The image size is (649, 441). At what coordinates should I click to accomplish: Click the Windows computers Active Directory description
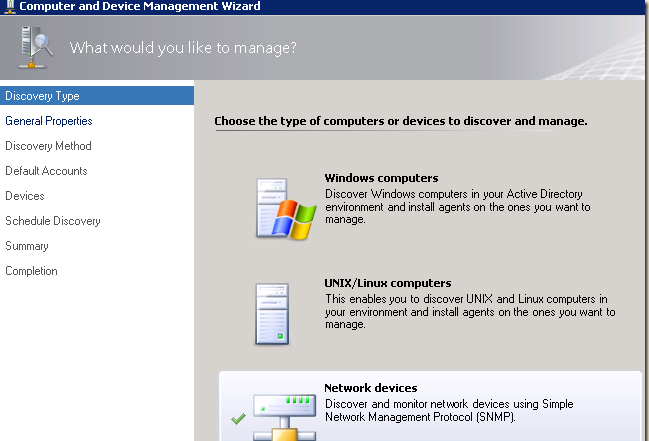coord(457,207)
